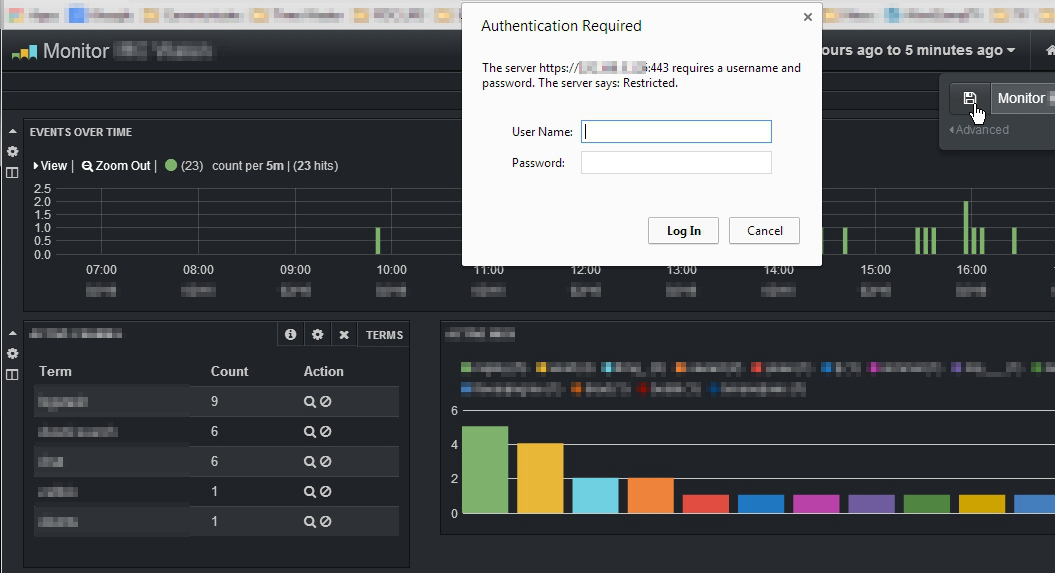Click column layout icon of events row
1055x573 pixels.
12,173
